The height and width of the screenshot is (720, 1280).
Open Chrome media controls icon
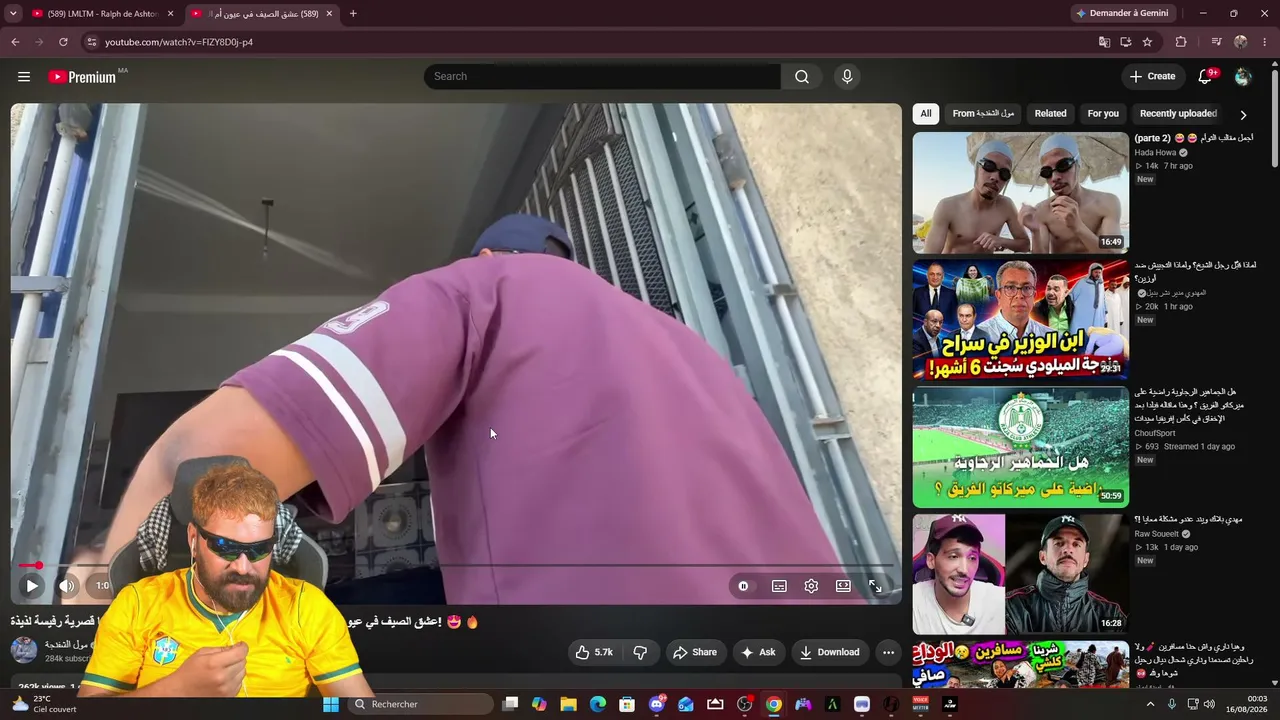1216,42
